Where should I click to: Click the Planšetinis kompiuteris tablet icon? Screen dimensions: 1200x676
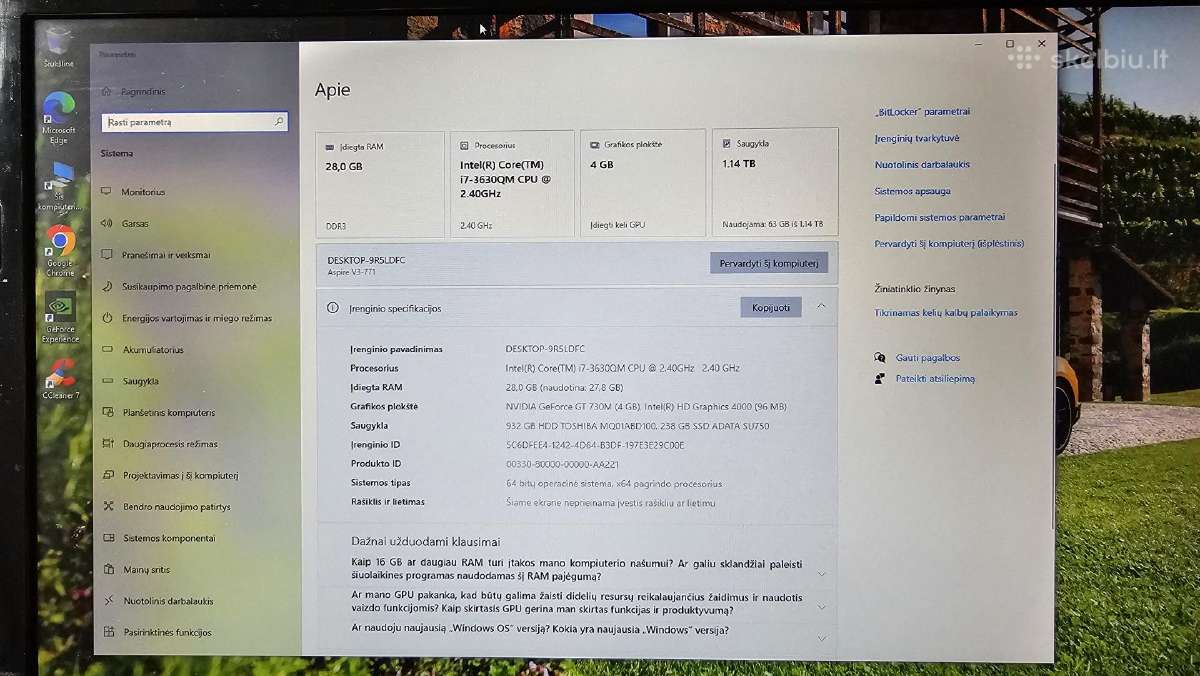[108, 412]
